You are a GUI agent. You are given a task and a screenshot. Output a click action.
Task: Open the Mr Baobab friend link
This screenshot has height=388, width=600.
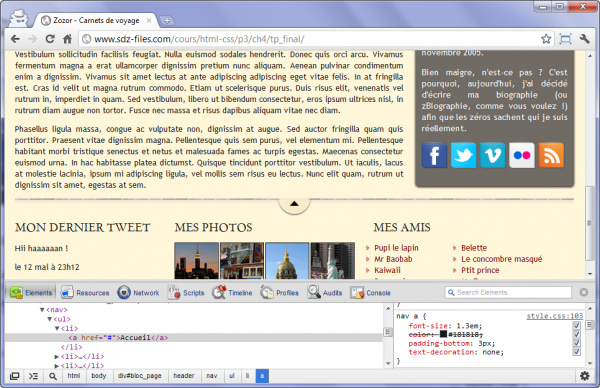(393, 259)
